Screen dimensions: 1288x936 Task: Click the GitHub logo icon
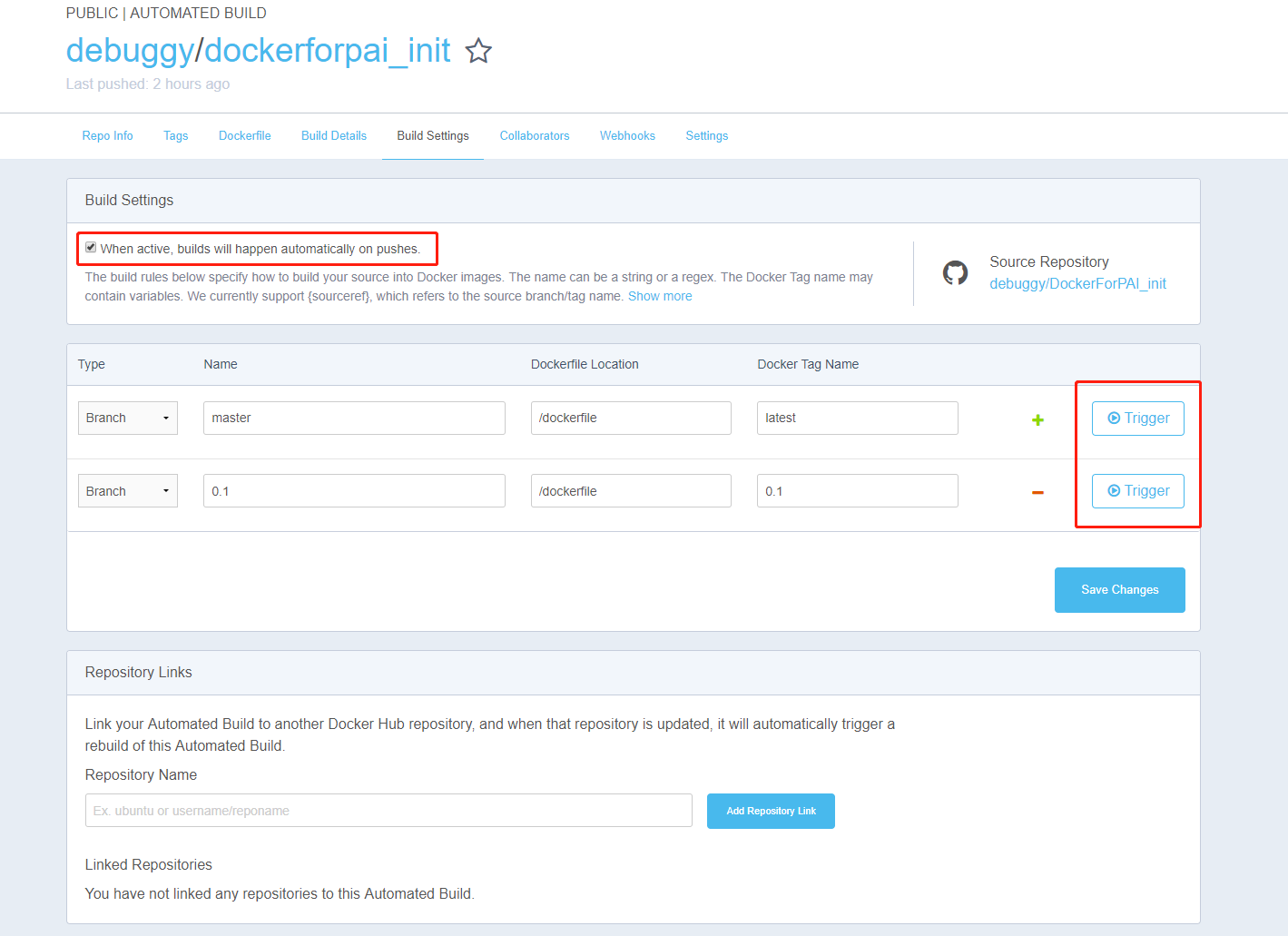click(955, 272)
